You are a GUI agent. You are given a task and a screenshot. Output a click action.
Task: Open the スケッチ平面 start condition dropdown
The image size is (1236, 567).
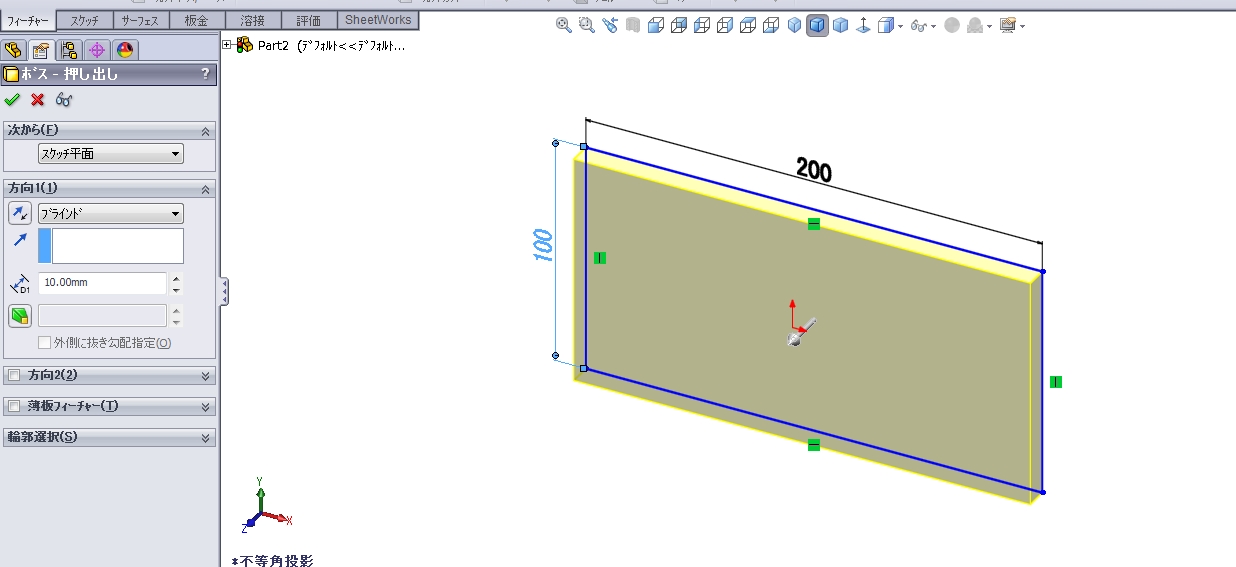pos(110,154)
